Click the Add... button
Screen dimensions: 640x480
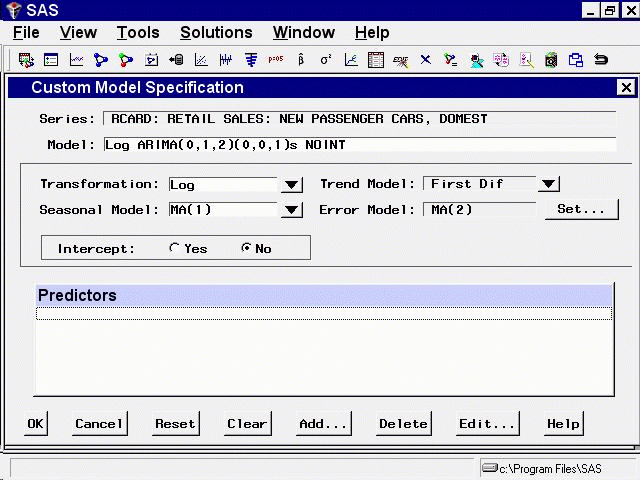click(323, 424)
